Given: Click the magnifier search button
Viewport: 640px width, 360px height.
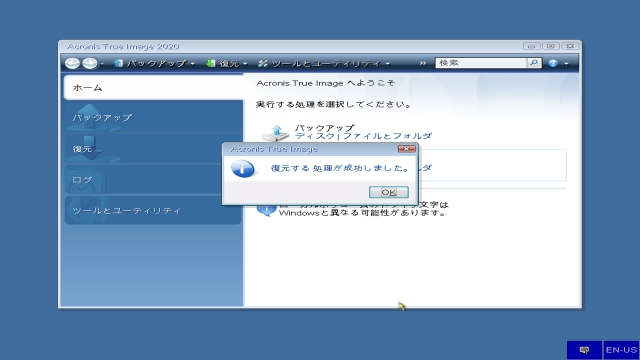Looking at the screenshot, I should (534, 63).
